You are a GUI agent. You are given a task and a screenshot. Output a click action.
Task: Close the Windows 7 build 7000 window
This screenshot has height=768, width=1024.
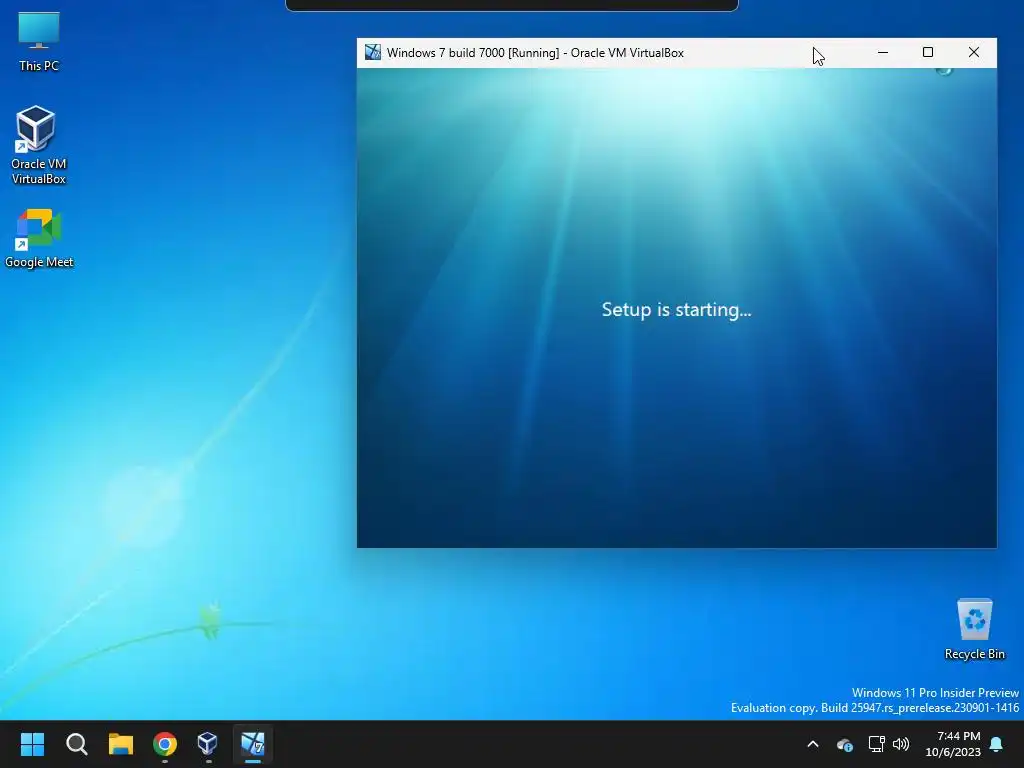(x=974, y=52)
